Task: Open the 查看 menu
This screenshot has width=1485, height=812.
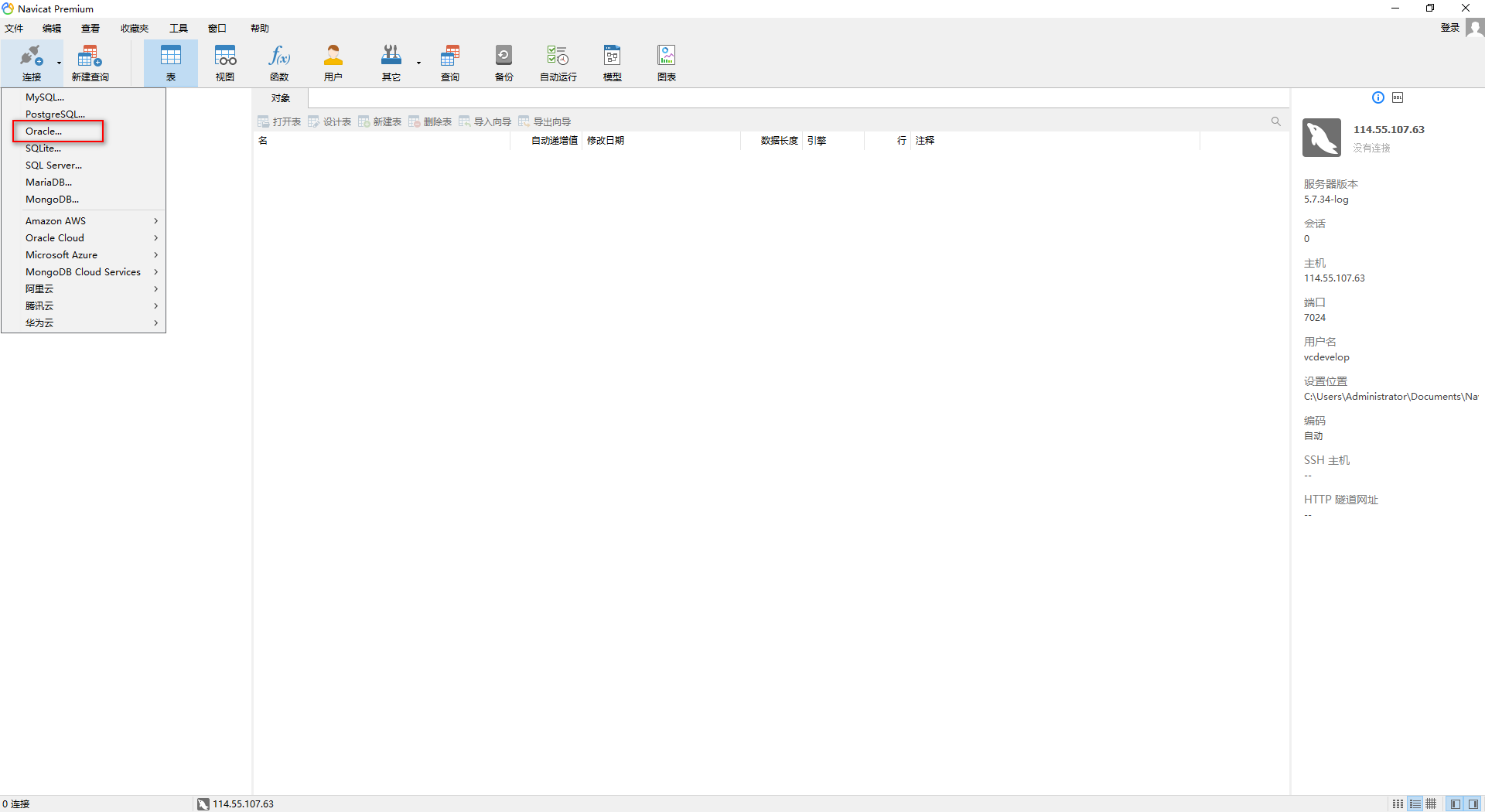Action: (90, 29)
